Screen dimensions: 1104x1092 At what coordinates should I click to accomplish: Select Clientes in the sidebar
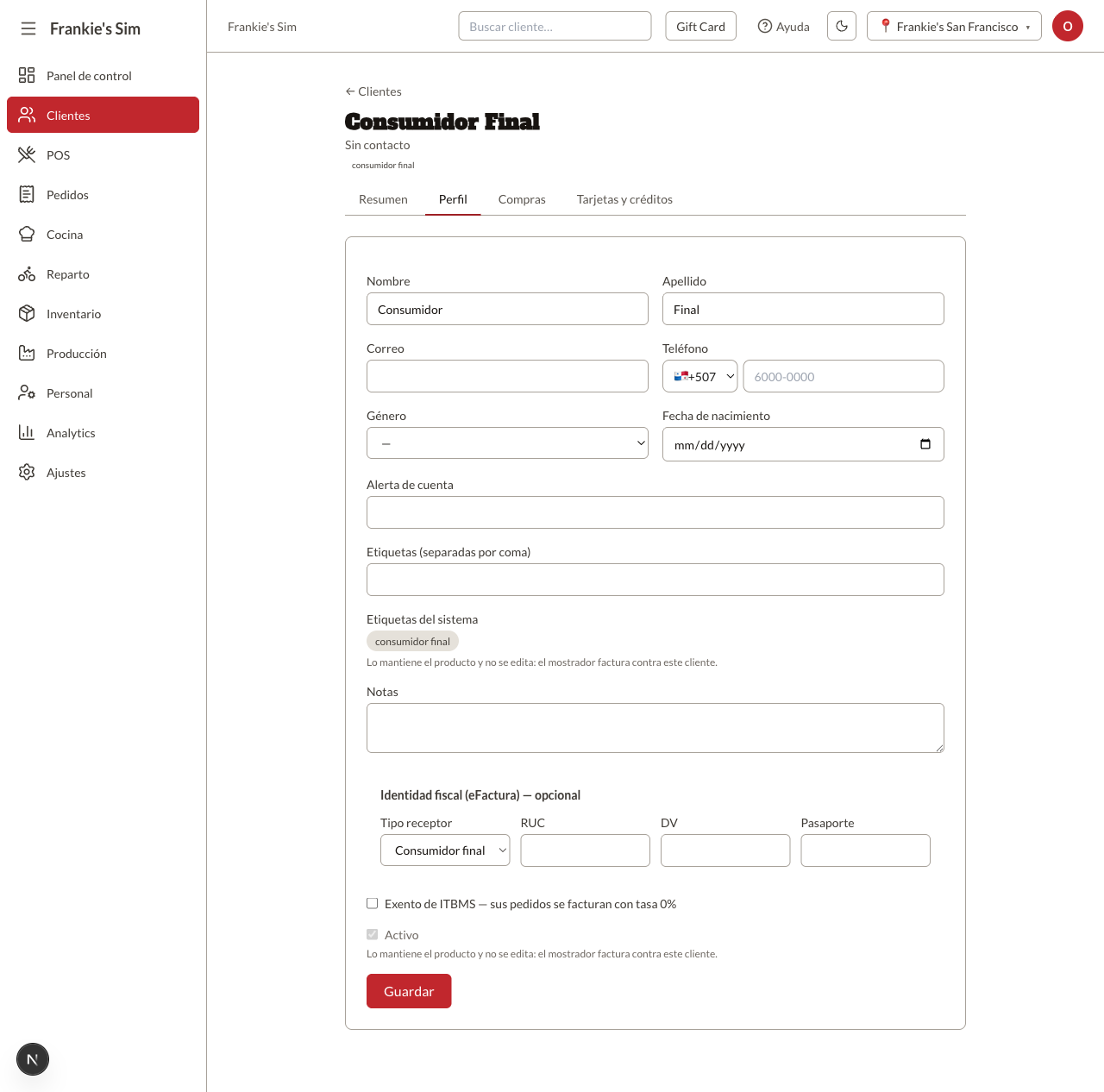[x=103, y=116]
